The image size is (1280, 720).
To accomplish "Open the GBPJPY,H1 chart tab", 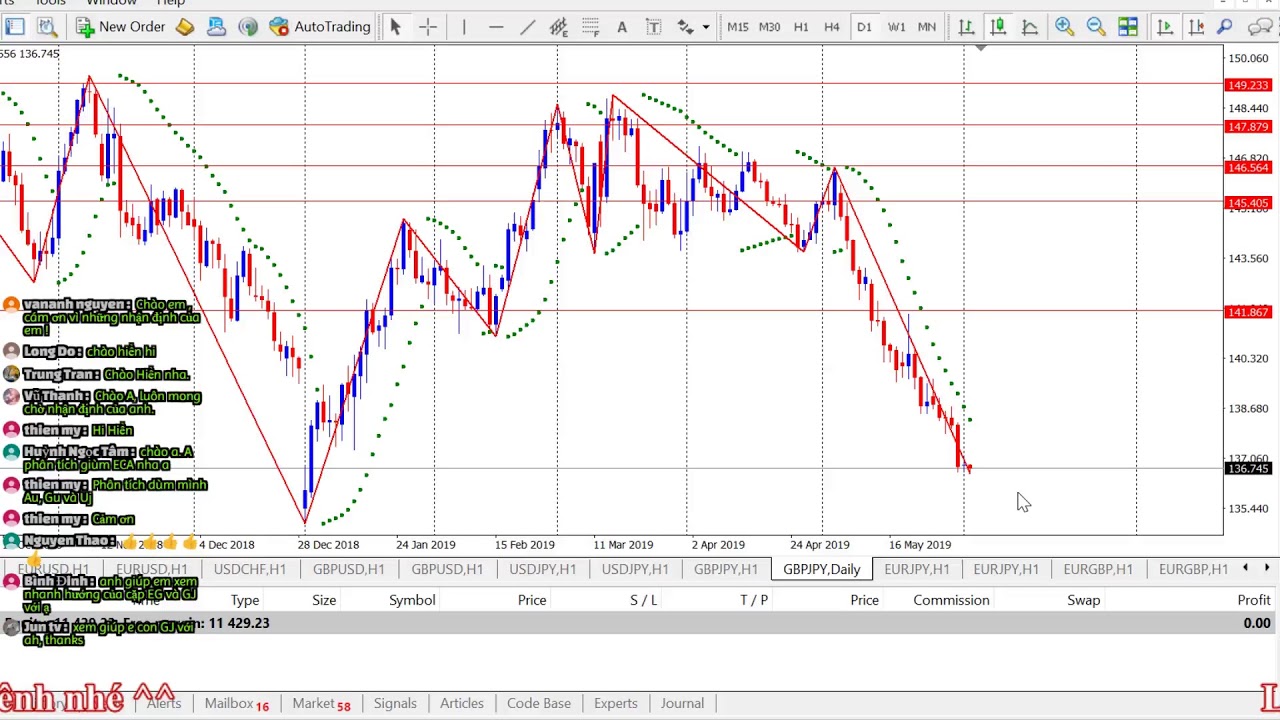I will pos(726,569).
